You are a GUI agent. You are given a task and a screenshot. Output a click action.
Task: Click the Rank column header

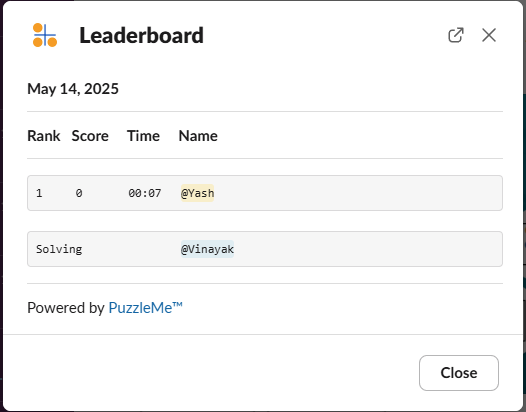click(x=44, y=136)
